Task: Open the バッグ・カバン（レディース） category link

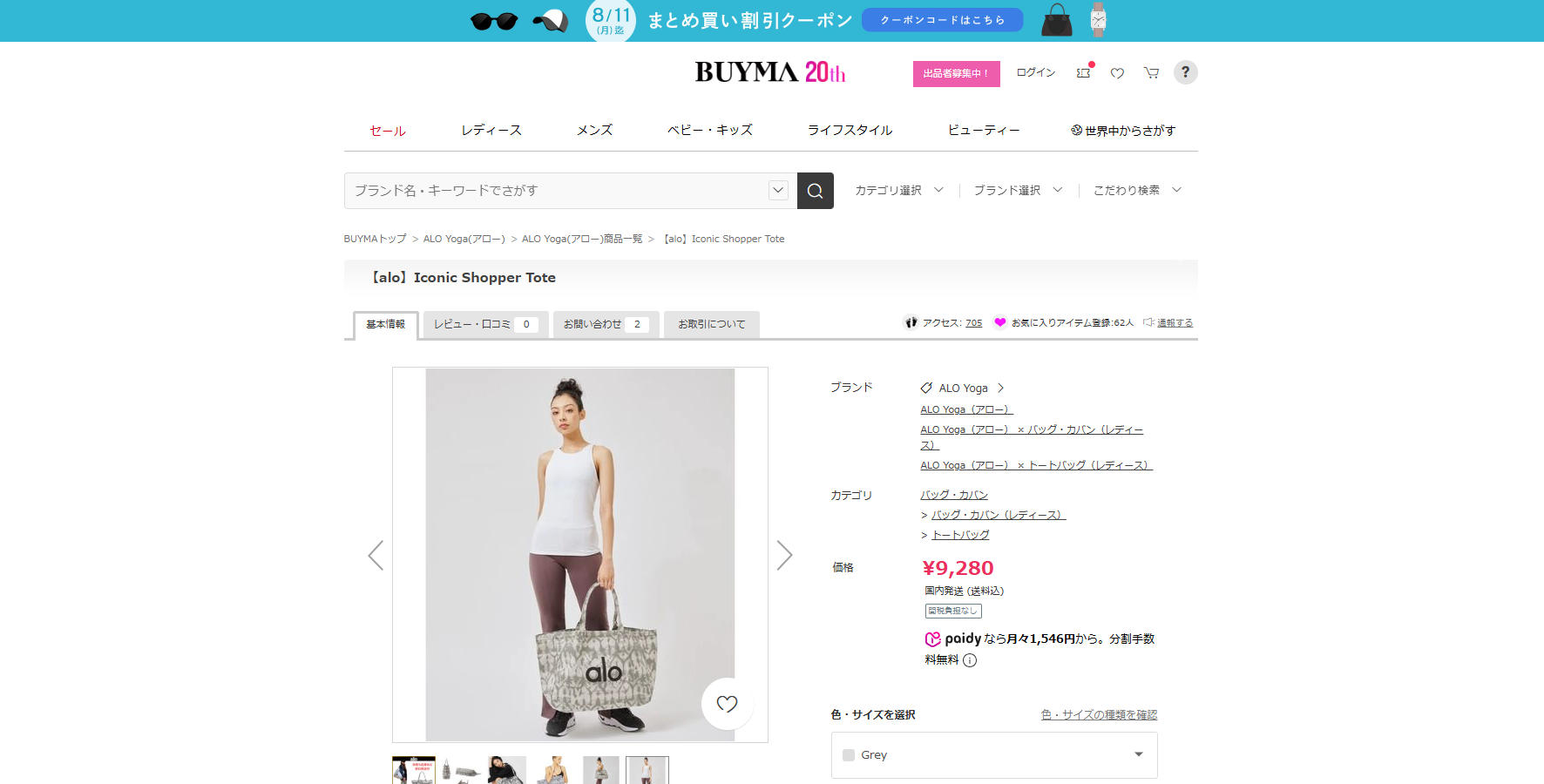Action: coord(999,515)
